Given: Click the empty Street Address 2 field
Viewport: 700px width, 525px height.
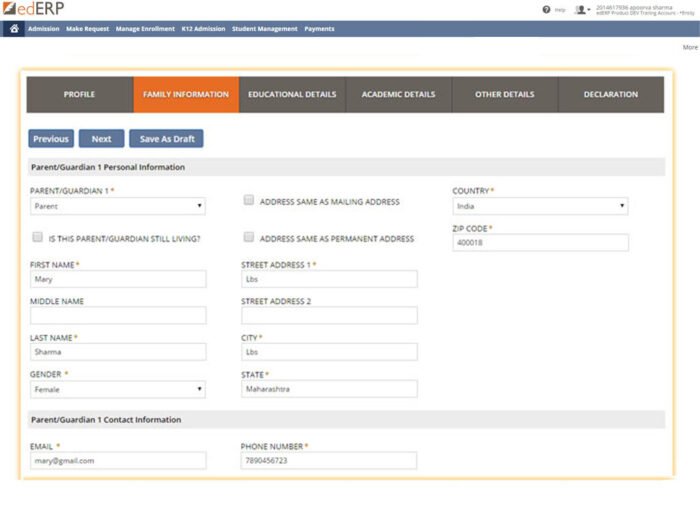Looking at the screenshot, I should (x=329, y=315).
